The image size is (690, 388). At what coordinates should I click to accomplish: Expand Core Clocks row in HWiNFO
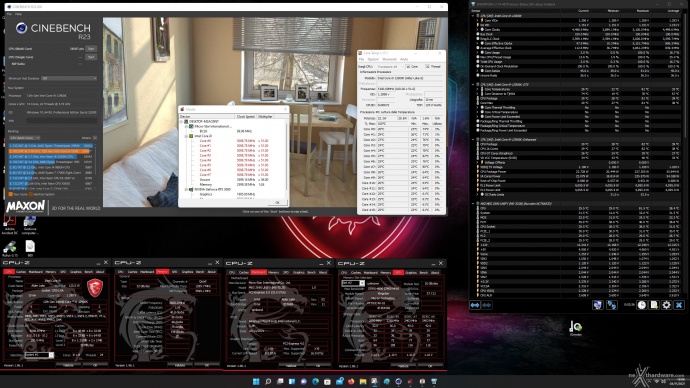(x=478, y=30)
